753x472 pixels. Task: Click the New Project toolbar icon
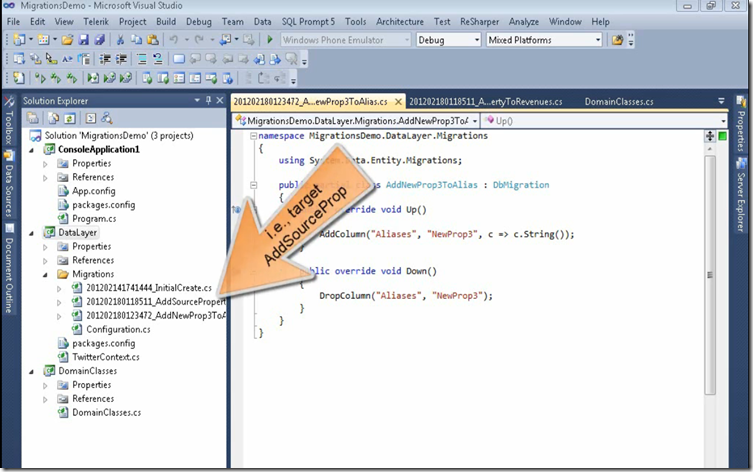point(19,40)
